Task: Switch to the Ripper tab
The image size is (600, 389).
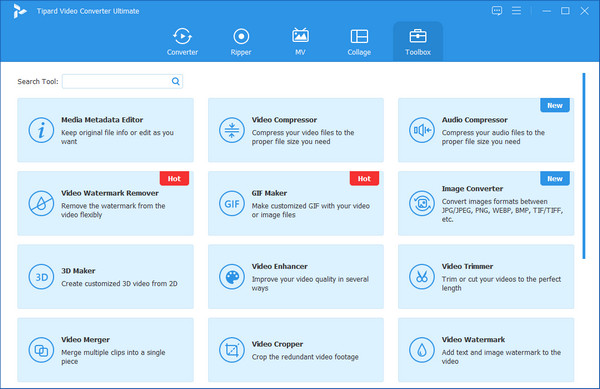Action: (x=241, y=42)
